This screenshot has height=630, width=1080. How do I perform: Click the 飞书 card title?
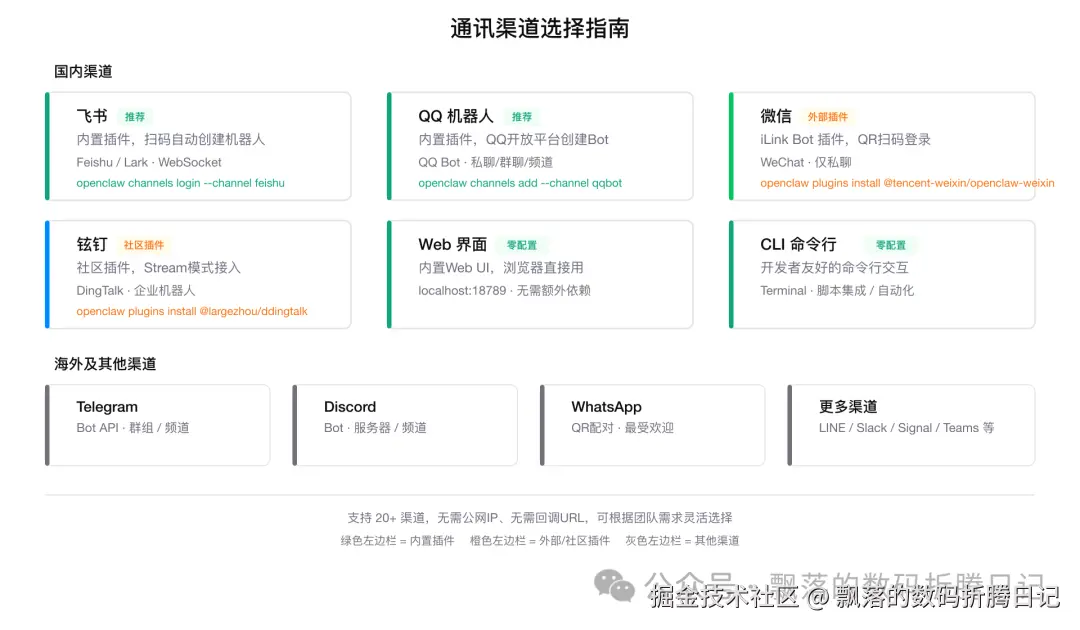tap(92, 116)
